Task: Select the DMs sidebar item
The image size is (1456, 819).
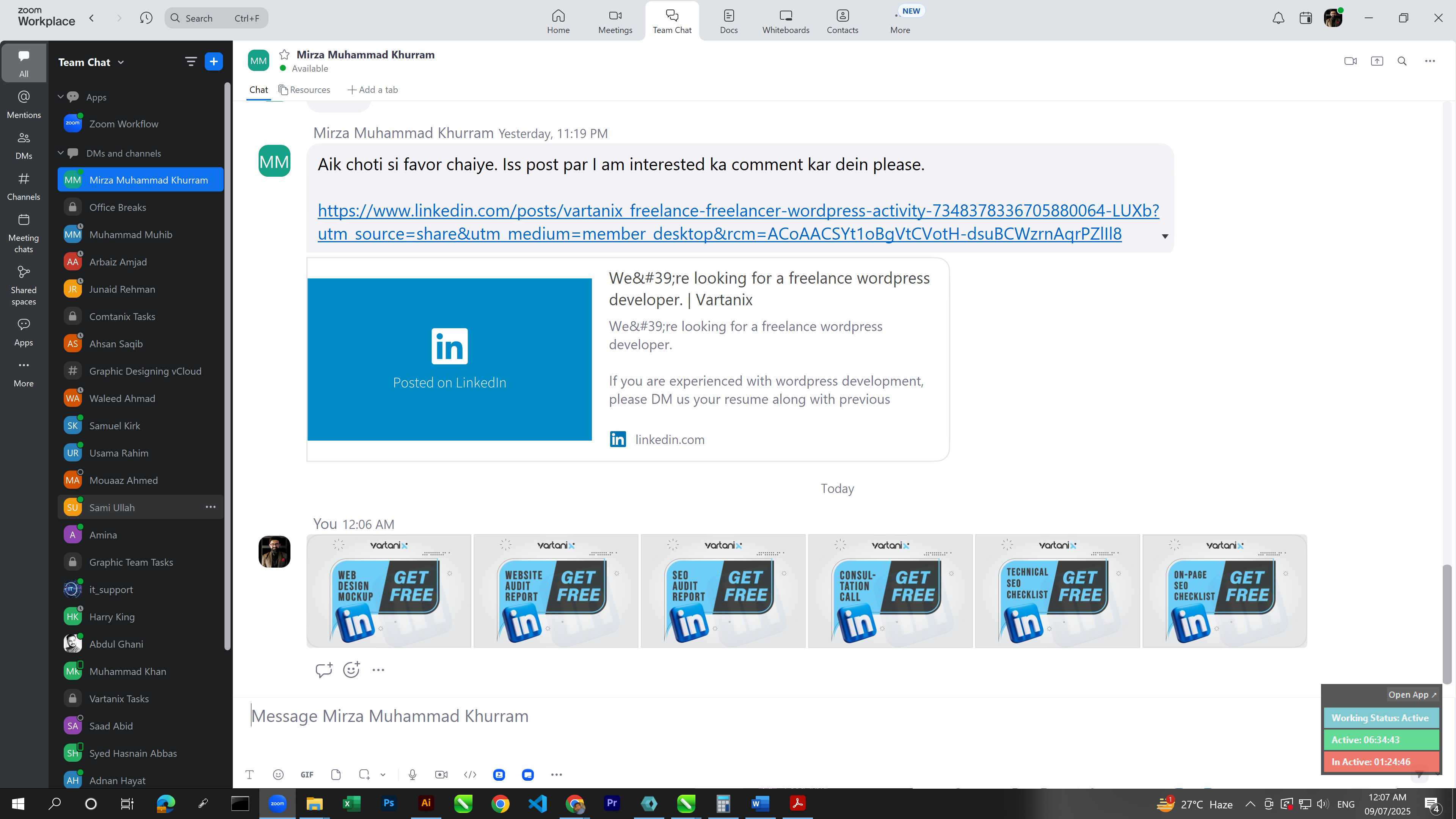Action: click(x=24, y=146)
